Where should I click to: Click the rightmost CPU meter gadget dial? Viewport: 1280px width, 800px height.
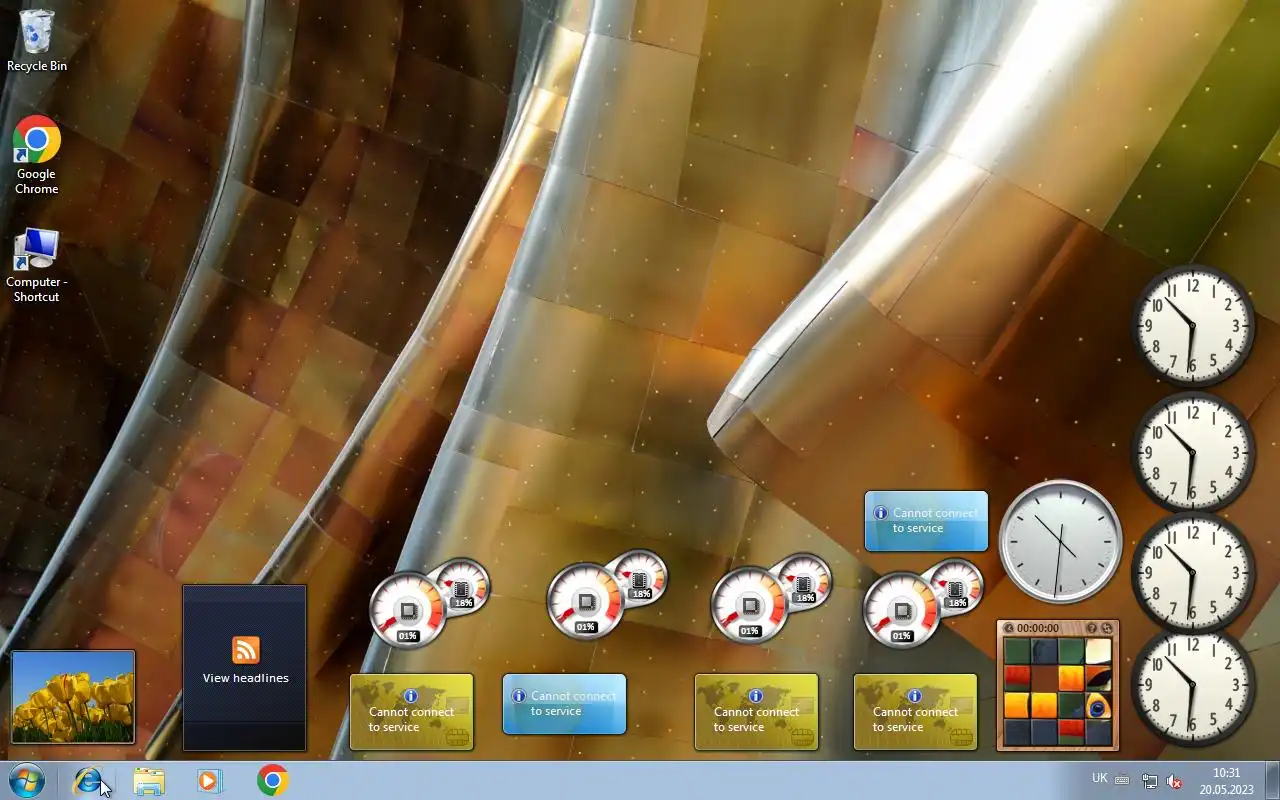[901, 608]
